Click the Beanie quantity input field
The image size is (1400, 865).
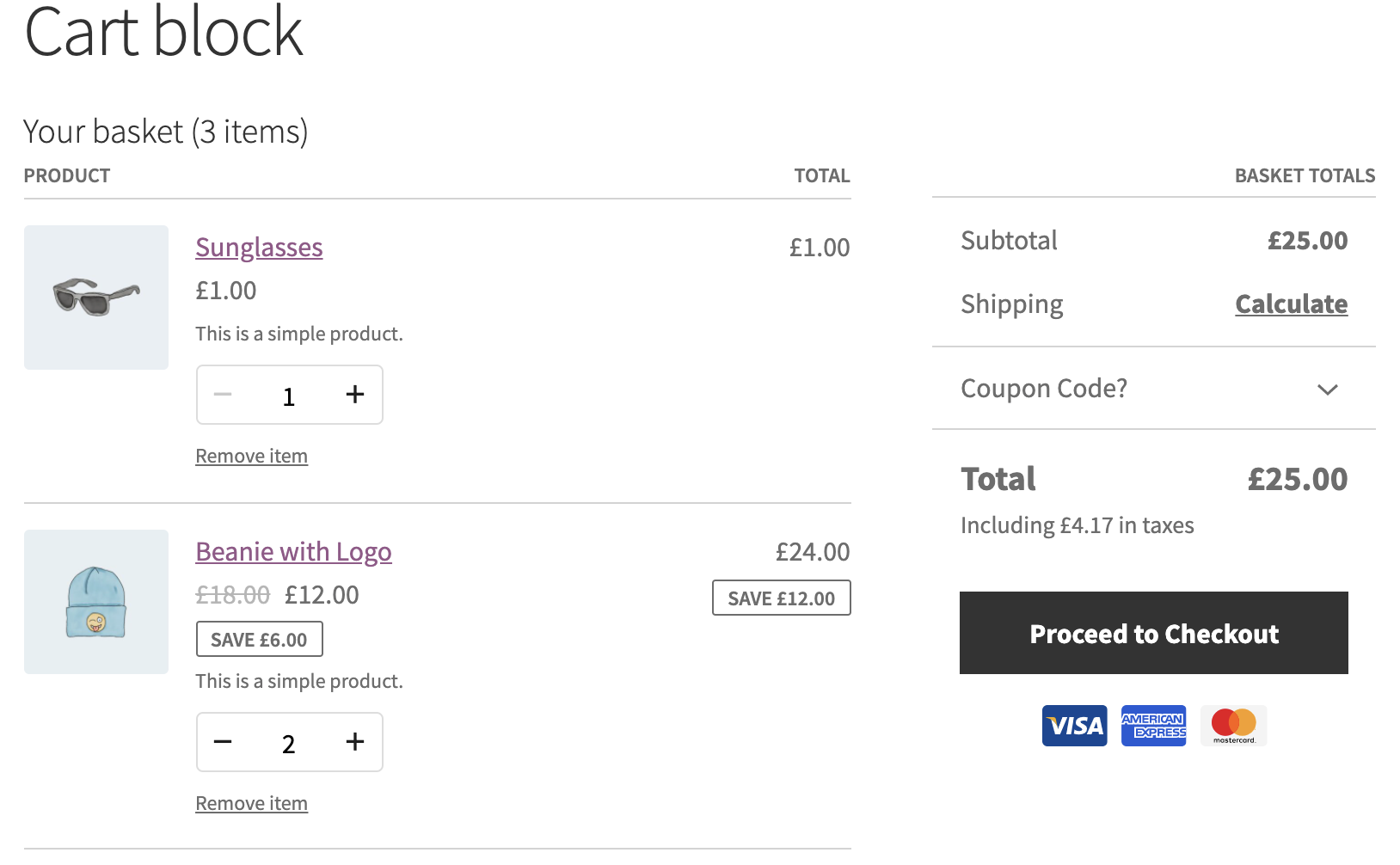tap(289, 741)
